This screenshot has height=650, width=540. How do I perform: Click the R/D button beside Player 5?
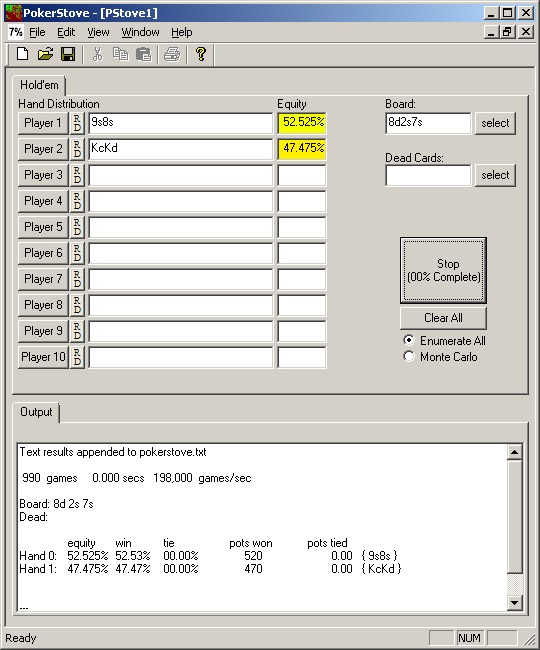coord(77,227)
